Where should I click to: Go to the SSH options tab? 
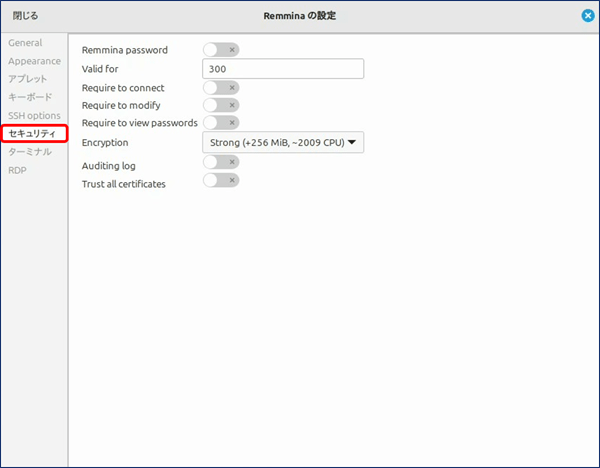(34, 116)
